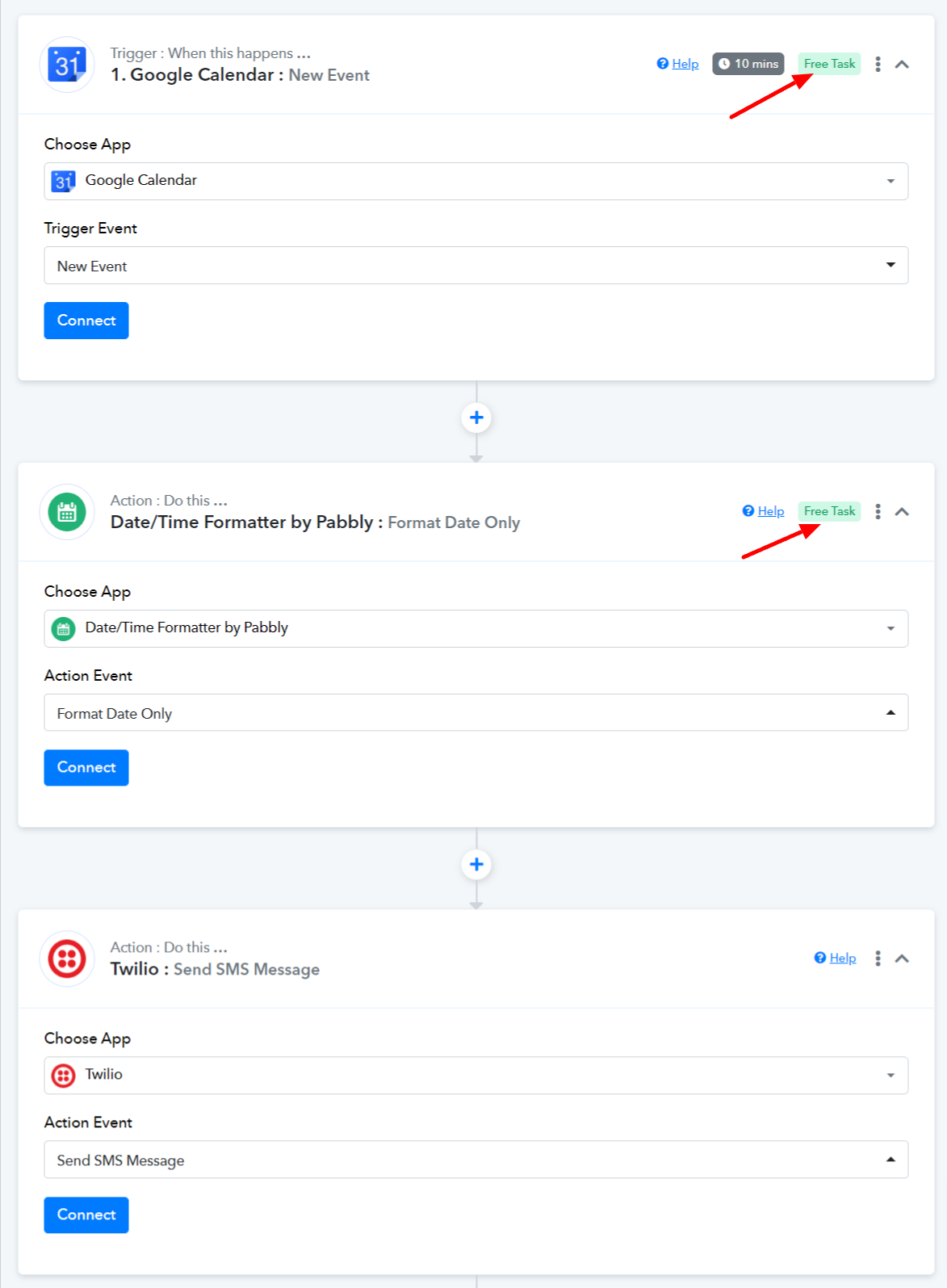
Task: Collapse the Date/Time Formatter action card
Action: pos(902,512)
